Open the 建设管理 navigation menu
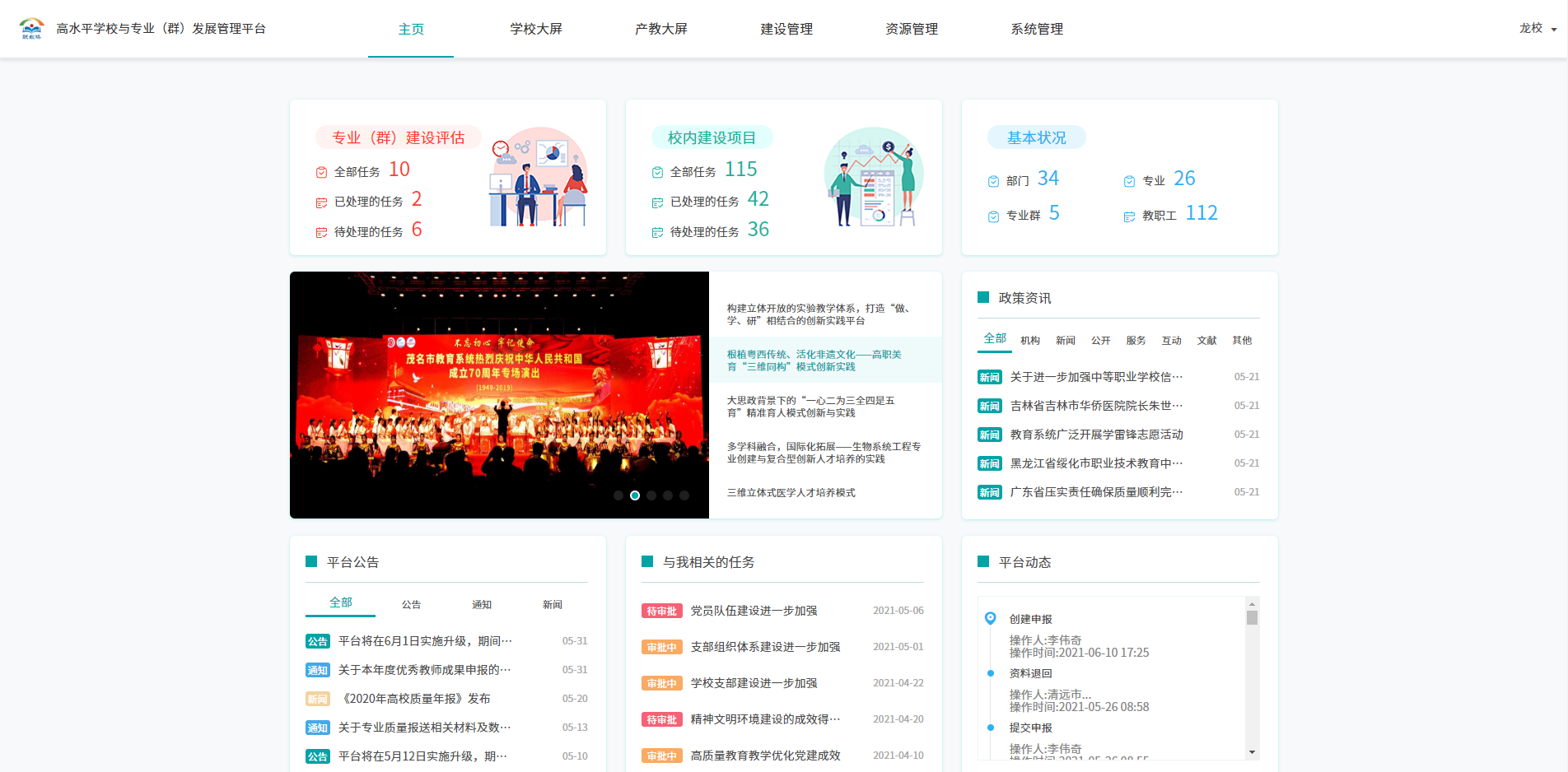 (786, 29)
